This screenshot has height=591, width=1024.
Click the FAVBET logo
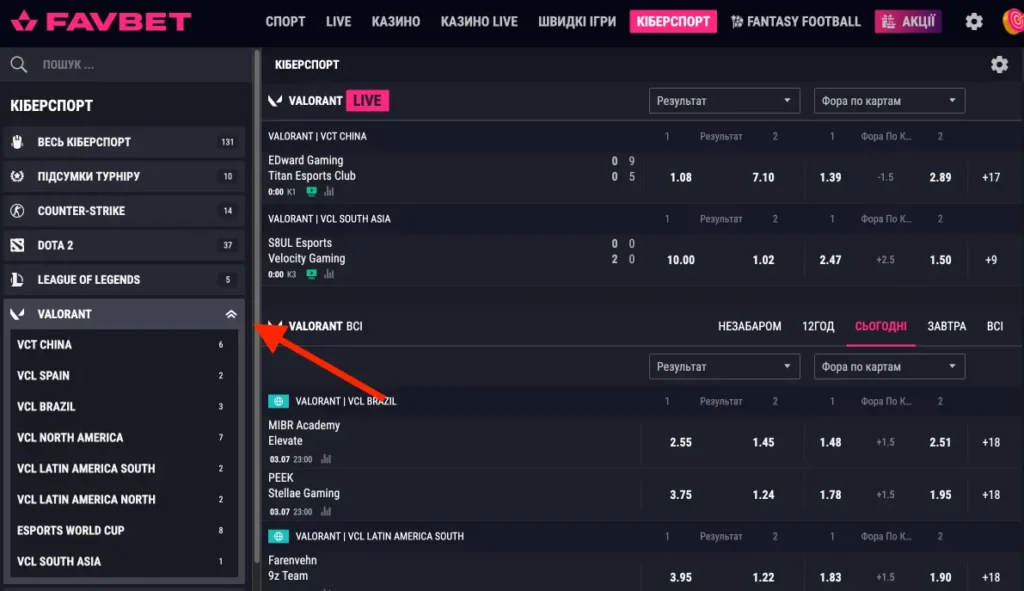pyautogui.click(x=101, y=22)
